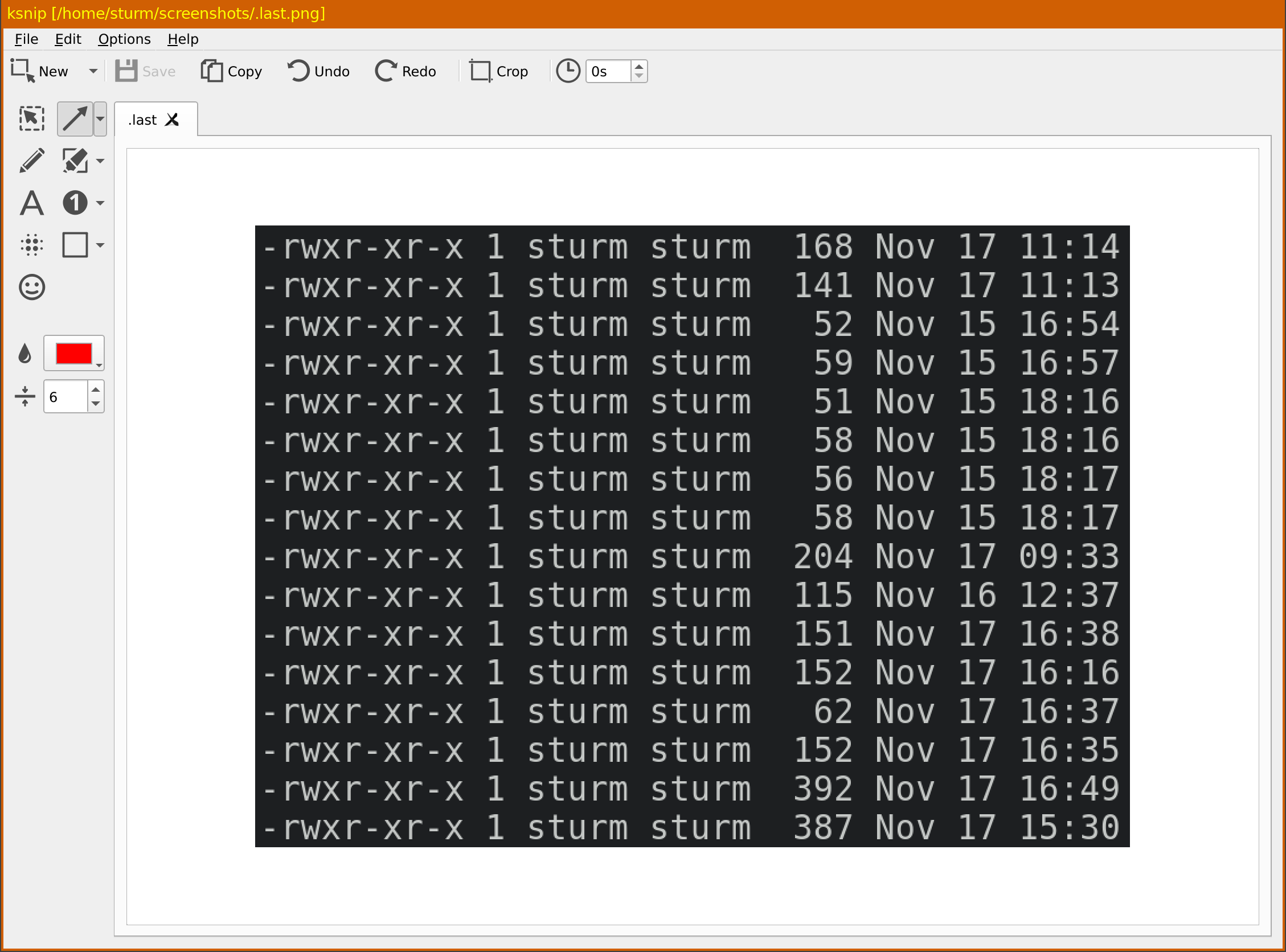Expand the color picker dropdown arrow
The width and height of the screenshot is (1286, 952).
100,364
